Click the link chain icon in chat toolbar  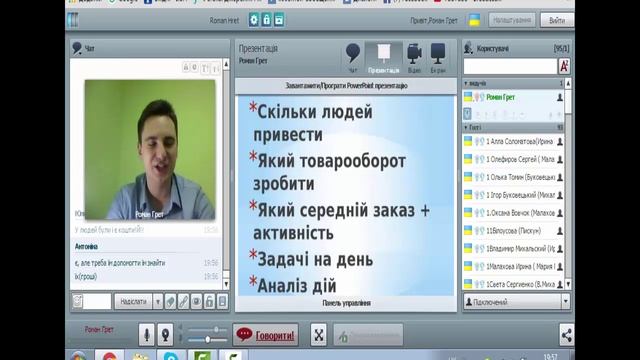tap(184, 302)
